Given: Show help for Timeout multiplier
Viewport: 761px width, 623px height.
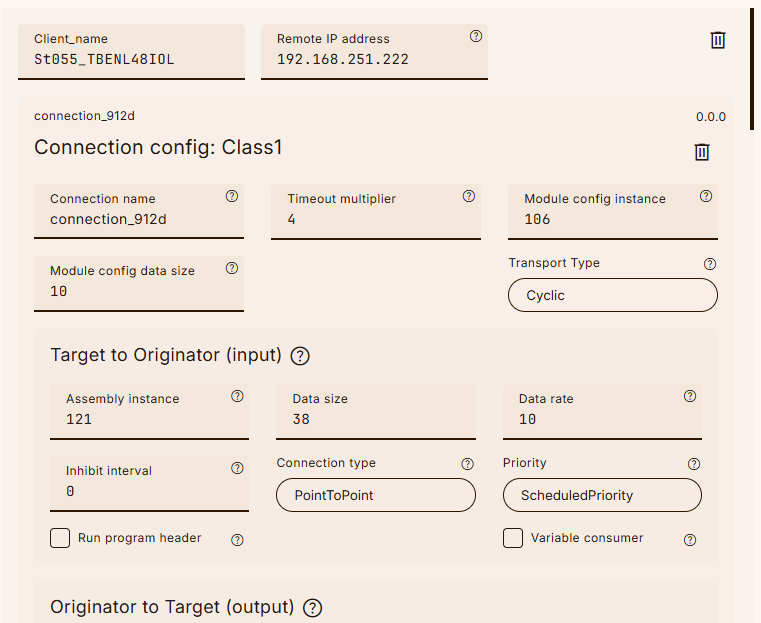Looking at the screenshot, I should (x=469, y=197).
